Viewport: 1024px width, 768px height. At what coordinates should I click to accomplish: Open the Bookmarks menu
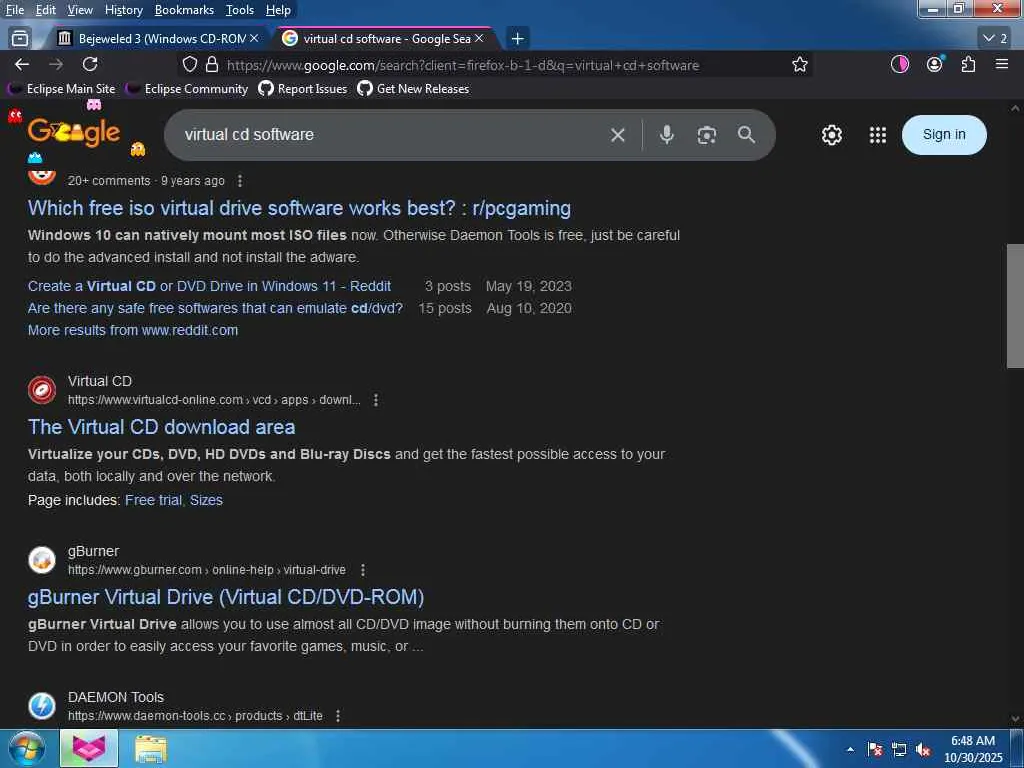184,10
